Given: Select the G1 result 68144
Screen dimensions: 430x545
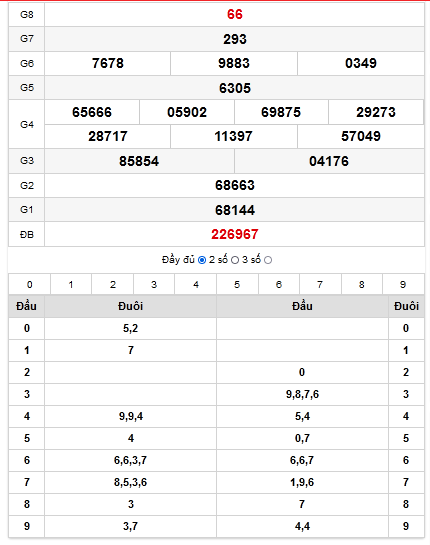Looking at the screenshot, I should tap(235, 210).
